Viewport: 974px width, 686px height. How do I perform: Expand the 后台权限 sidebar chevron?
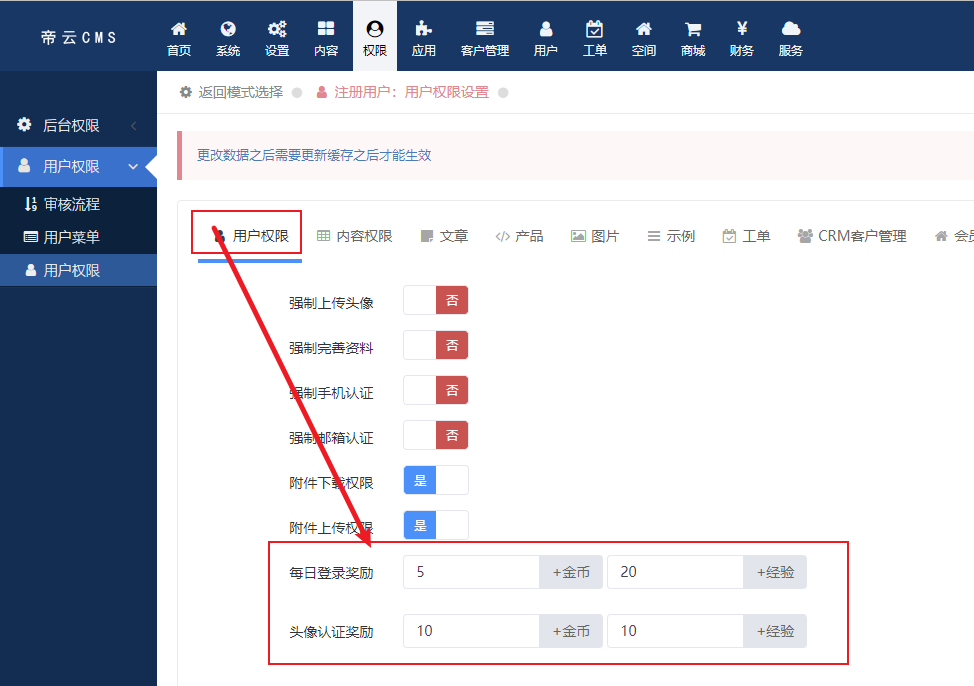pyautogui.click(x=134, y=126)
